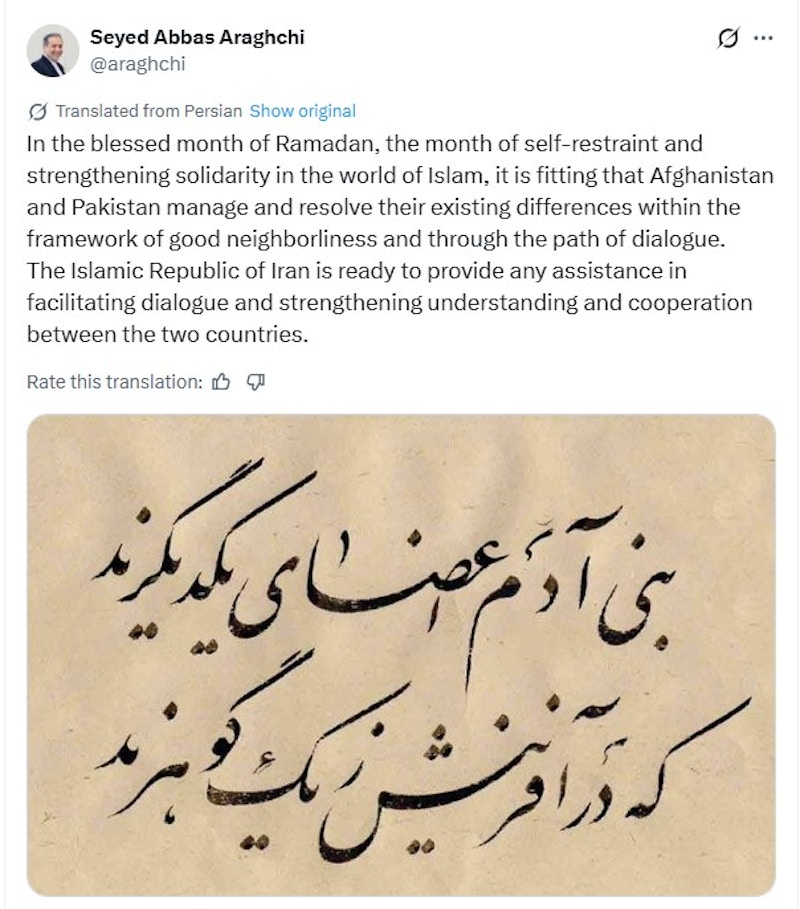Show the original Persian post

(302, 111)
